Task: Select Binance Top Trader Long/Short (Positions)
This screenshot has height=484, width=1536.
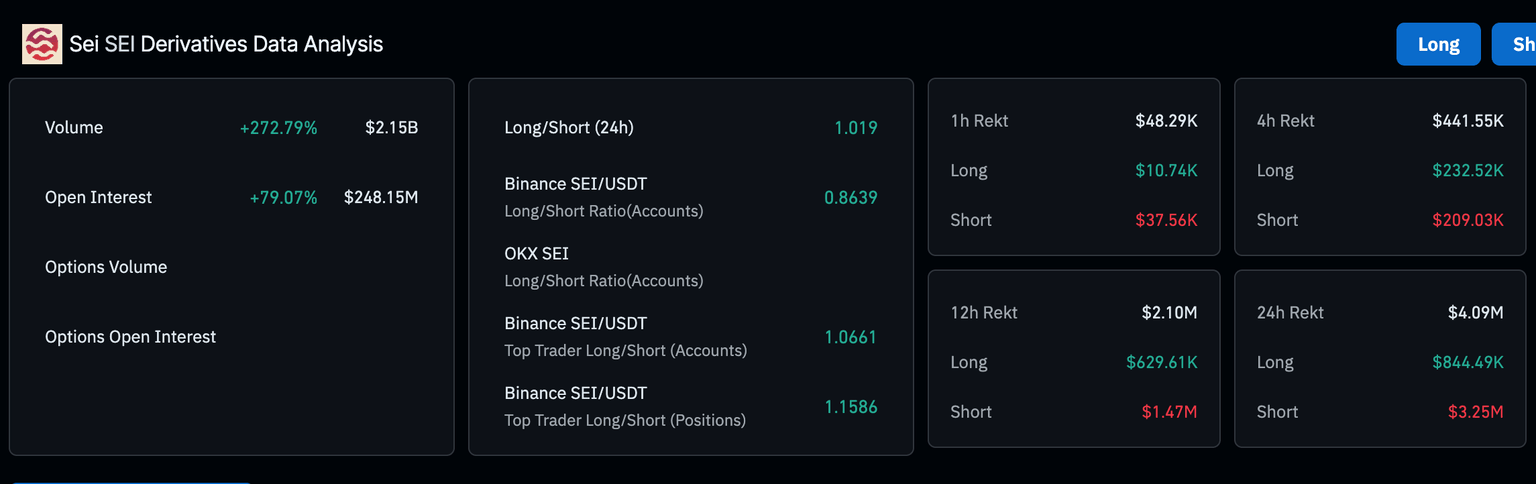Action: click(x=625, y=406)
